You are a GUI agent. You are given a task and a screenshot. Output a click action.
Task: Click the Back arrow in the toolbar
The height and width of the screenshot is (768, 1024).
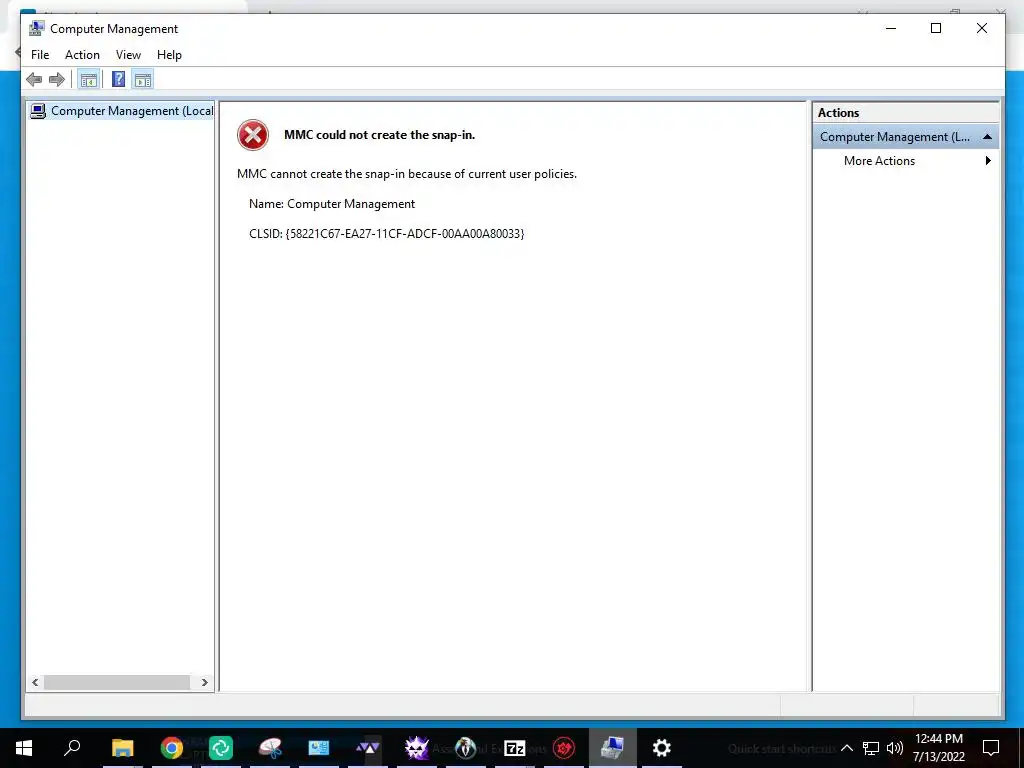pos(34,80)
